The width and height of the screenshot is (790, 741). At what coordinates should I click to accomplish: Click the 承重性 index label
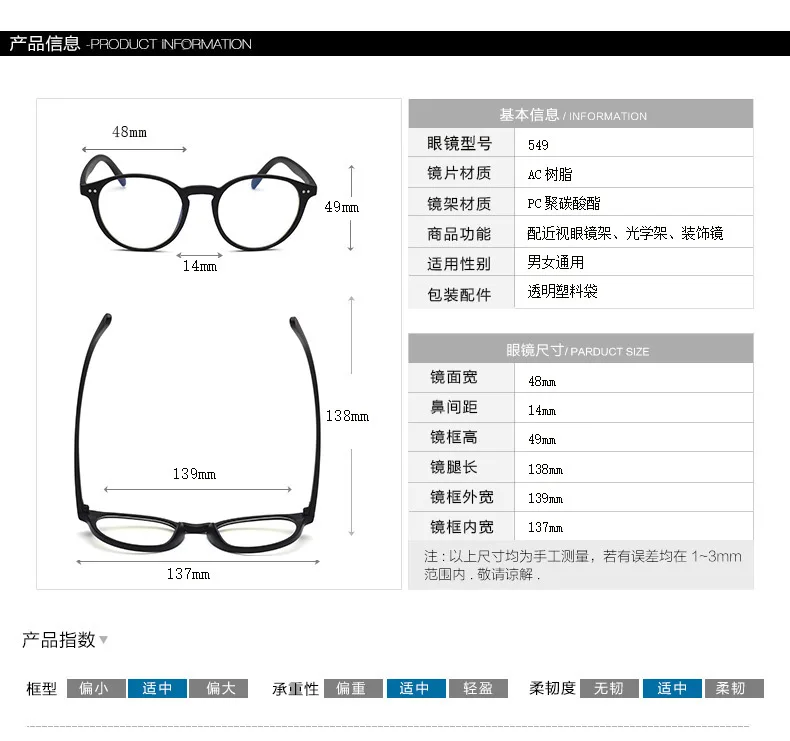[295, 689]
